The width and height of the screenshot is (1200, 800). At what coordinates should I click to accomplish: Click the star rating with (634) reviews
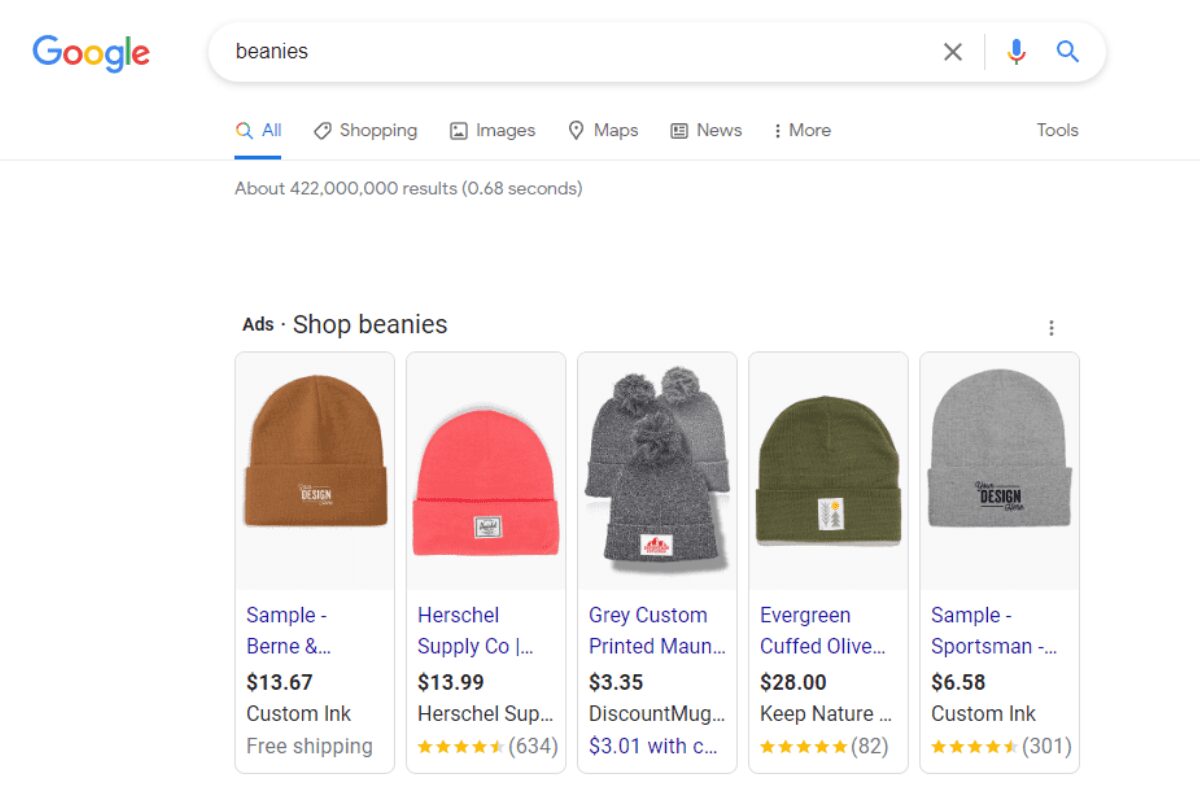click(487, 746)
